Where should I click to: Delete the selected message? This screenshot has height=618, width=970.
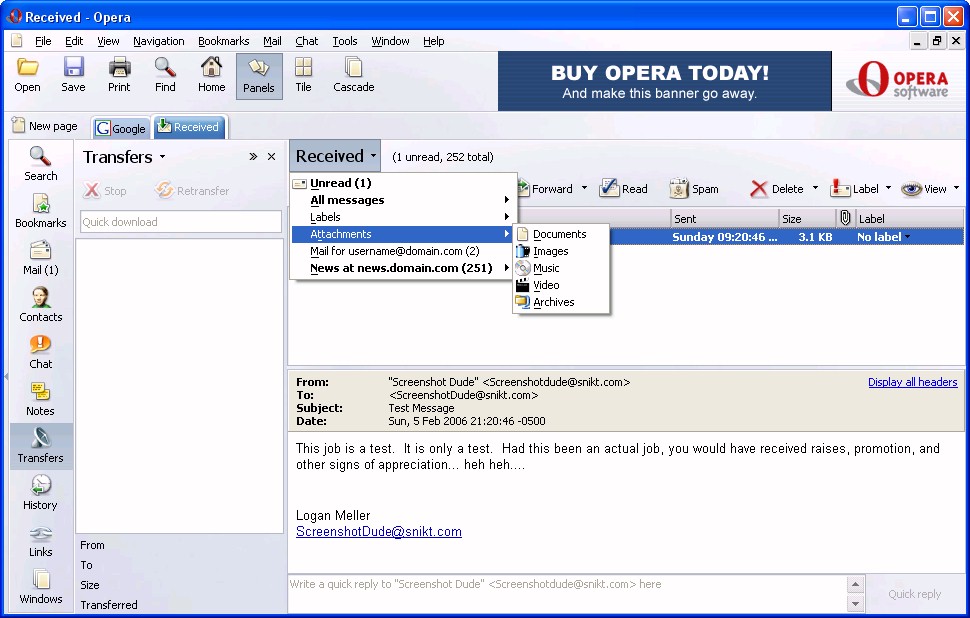click(x=776, y=189)
